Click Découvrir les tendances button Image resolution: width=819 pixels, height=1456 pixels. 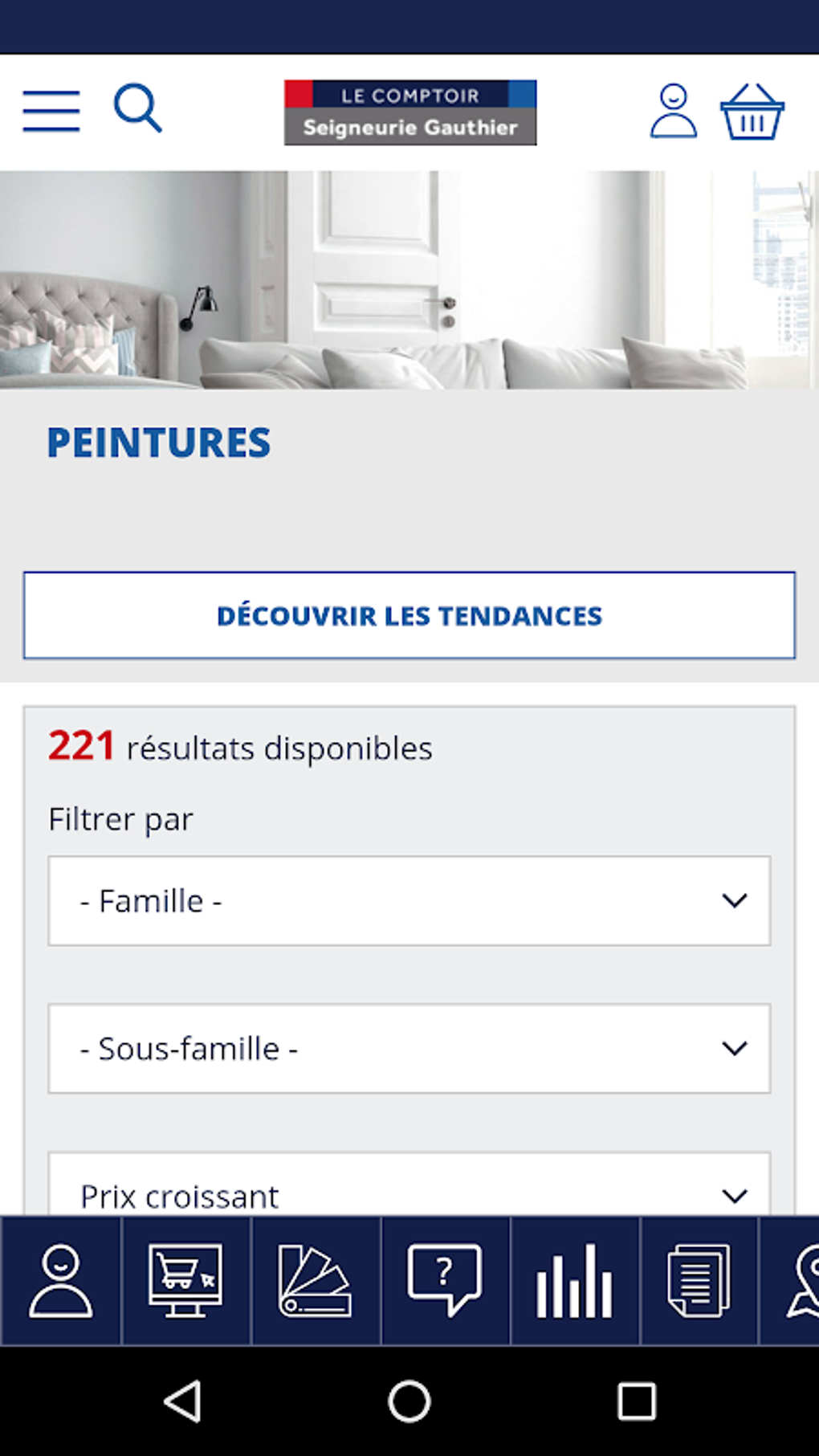[x=409, y=615]
